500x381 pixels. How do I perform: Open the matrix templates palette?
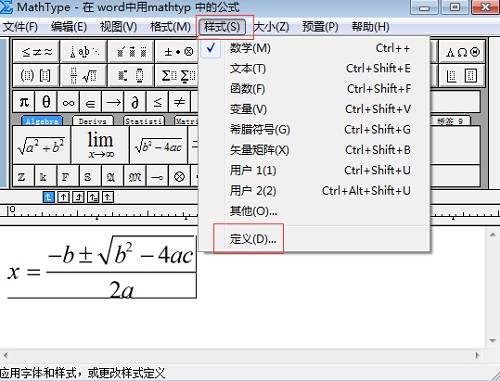pyautogui.click(x=463, y=76)
